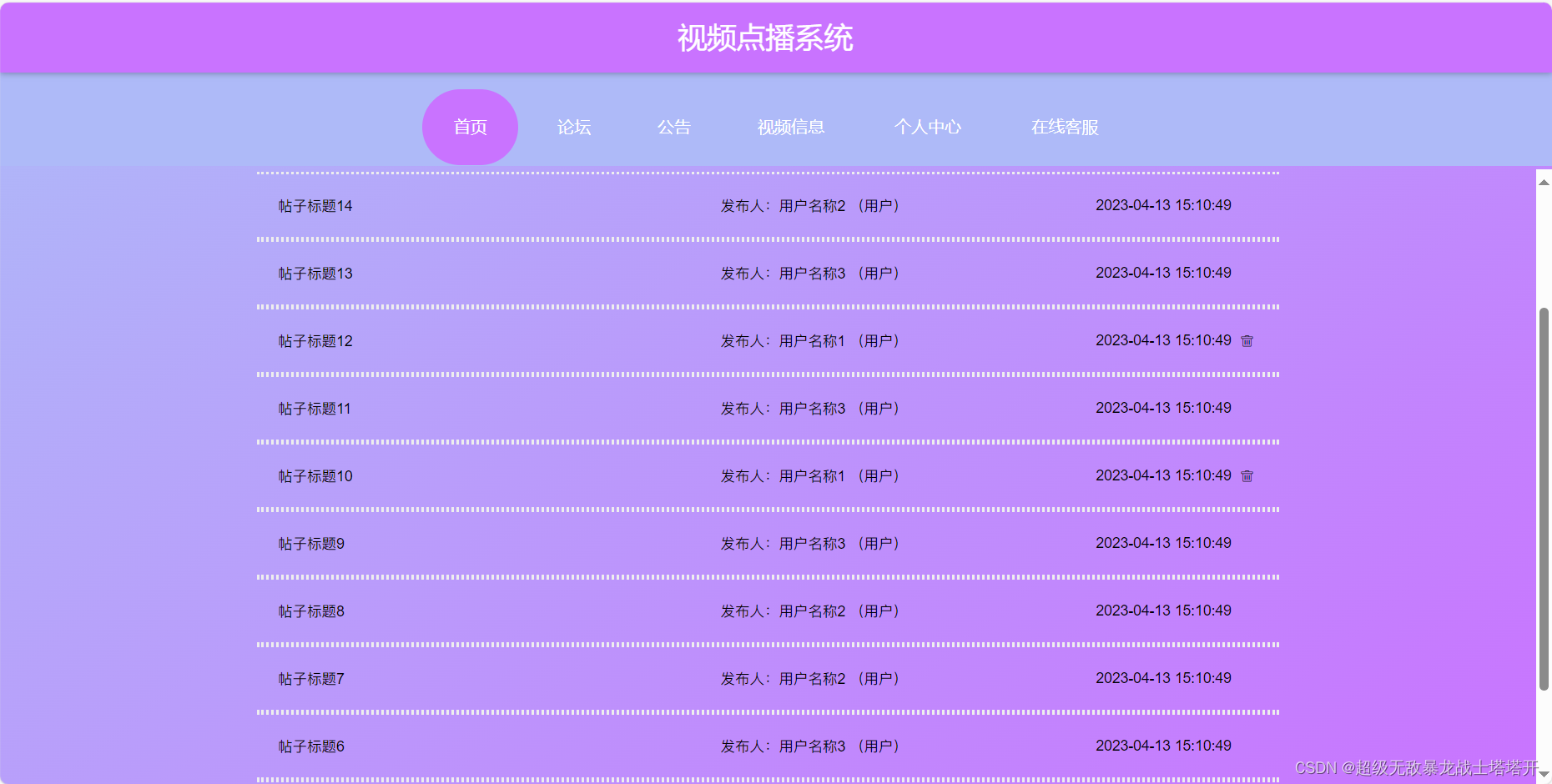Click the timestamp on 帖子标题12 row
This screenshot has height=784, width=1552.
(x=1163, y=340)
